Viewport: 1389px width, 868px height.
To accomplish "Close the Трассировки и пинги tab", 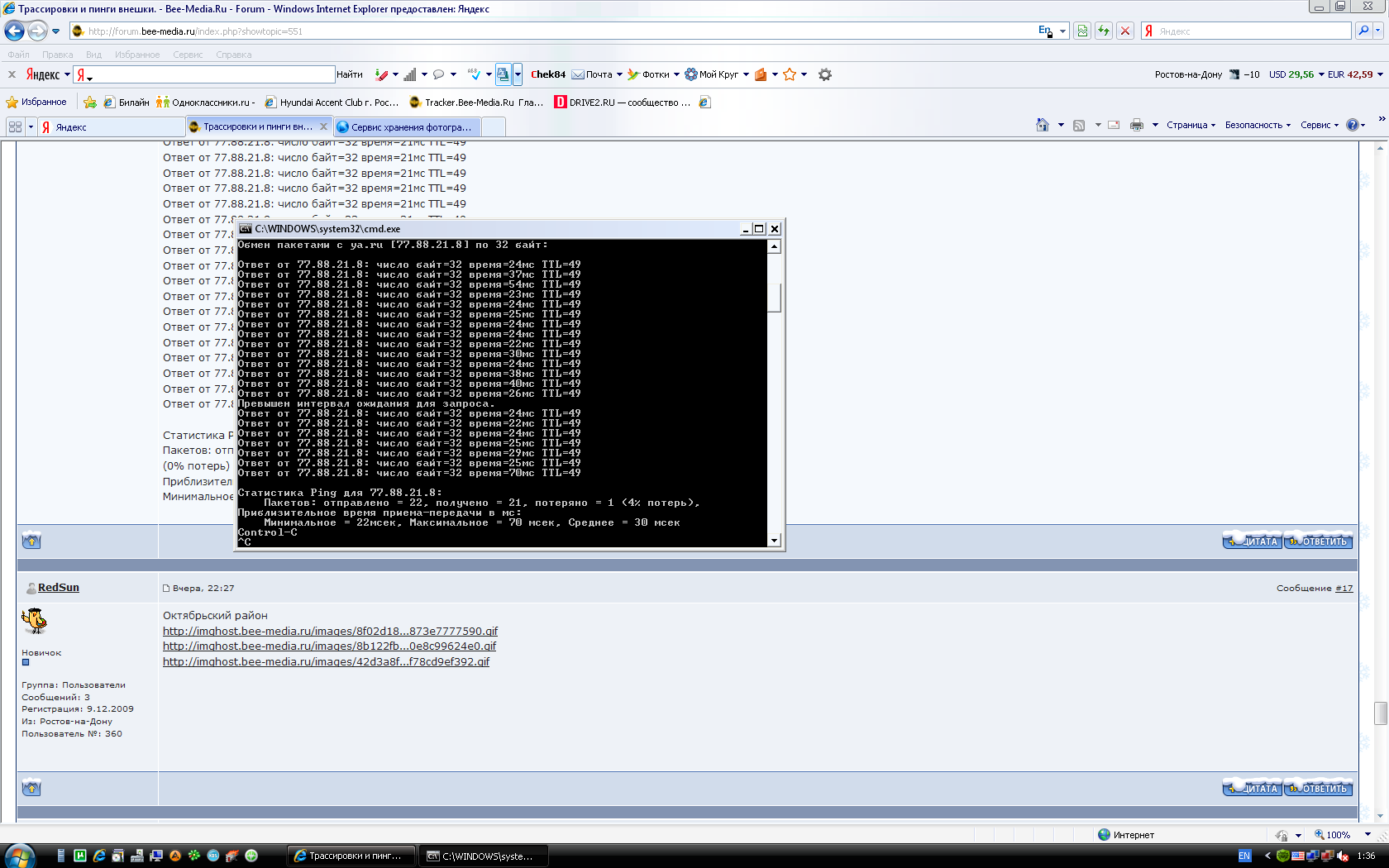I will (x=323, y=126).
